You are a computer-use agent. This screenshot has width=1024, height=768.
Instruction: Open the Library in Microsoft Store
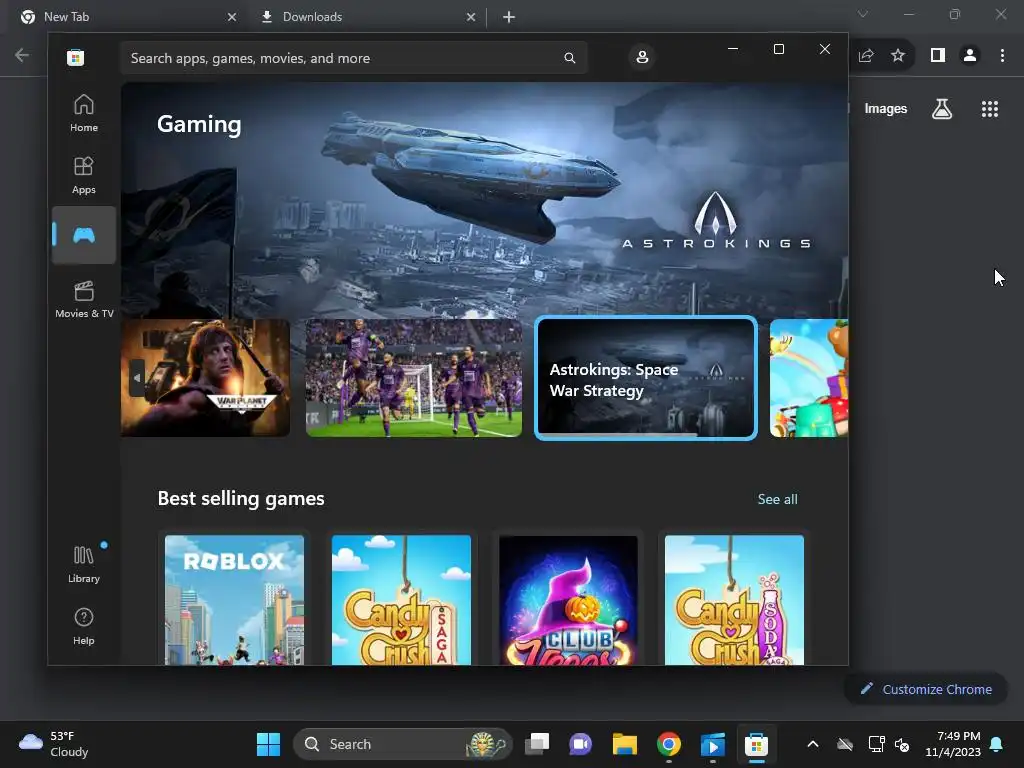[84, 564]
